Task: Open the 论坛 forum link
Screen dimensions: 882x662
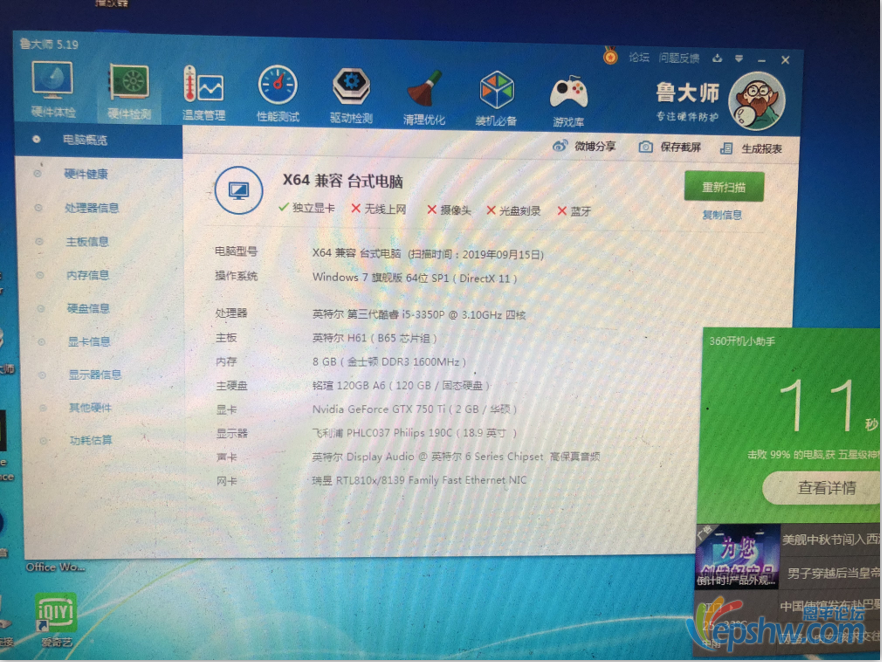Action: point(639,57)
